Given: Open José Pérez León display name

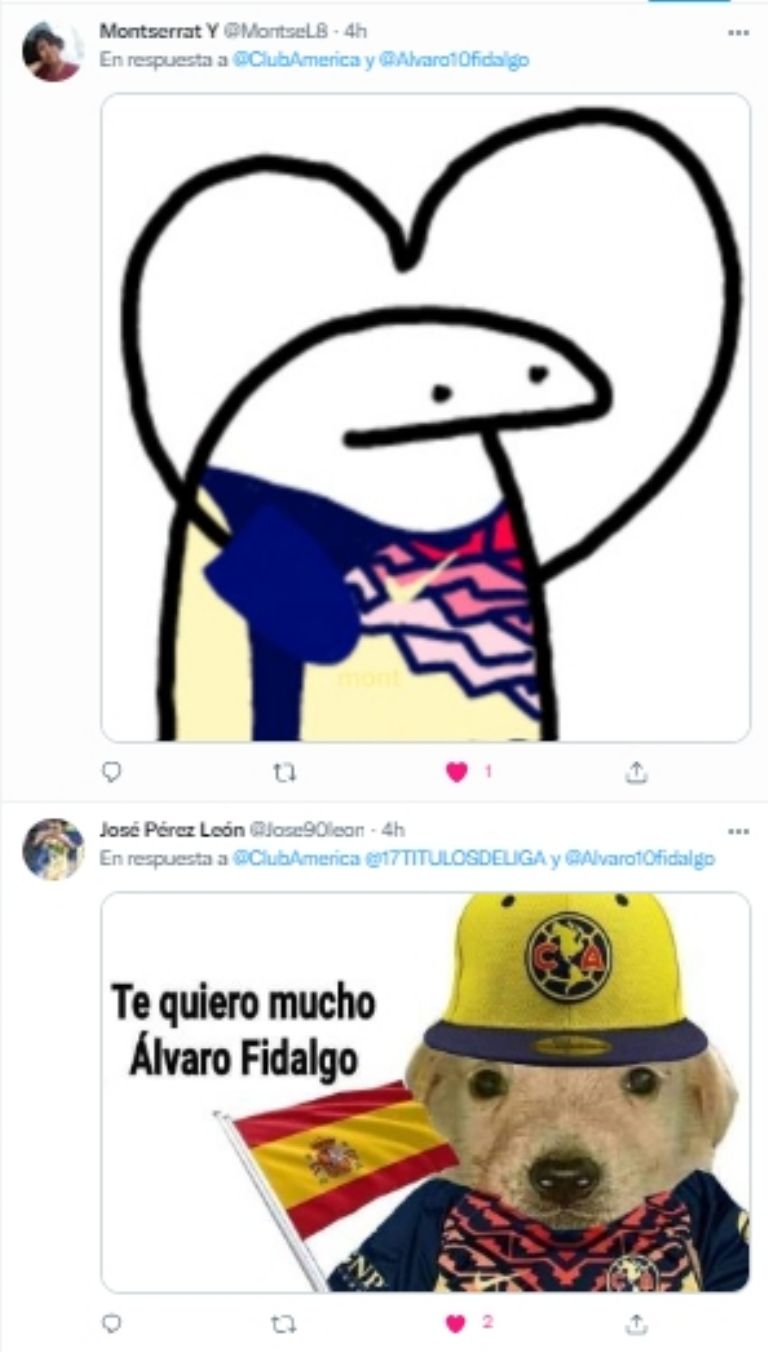Looking at the screenshot, I should click(171, 830).
